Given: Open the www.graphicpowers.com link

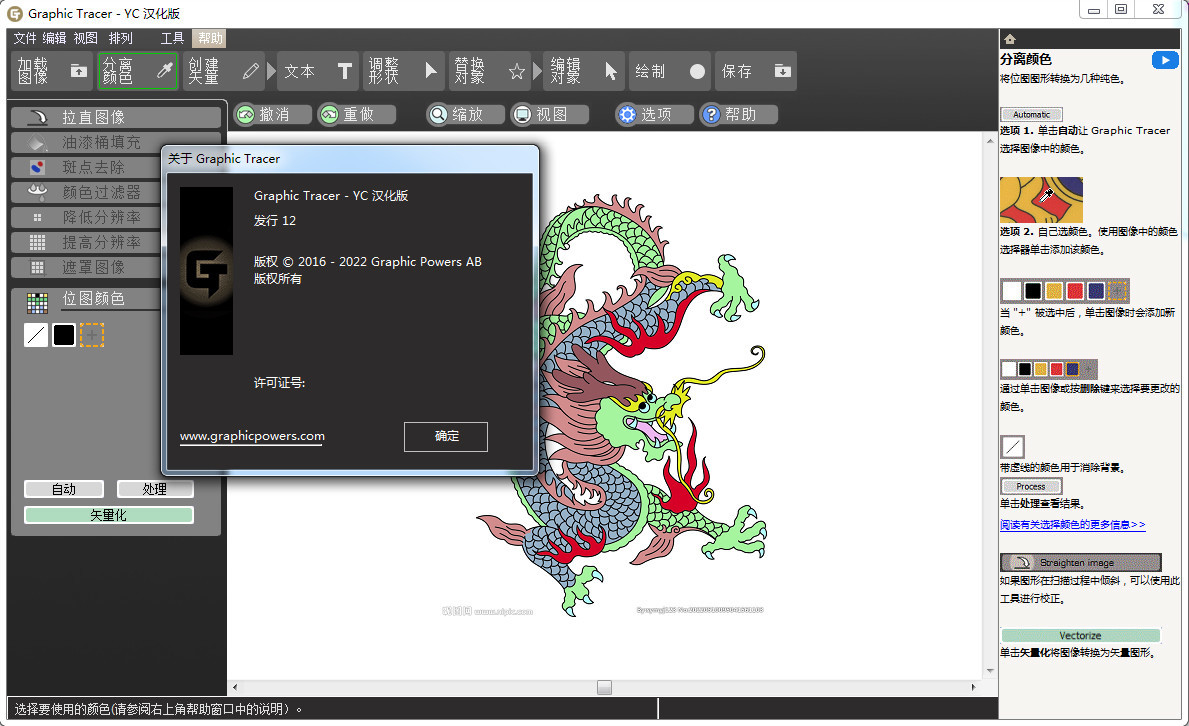Looking at the screenshot, I should point(252,436).
